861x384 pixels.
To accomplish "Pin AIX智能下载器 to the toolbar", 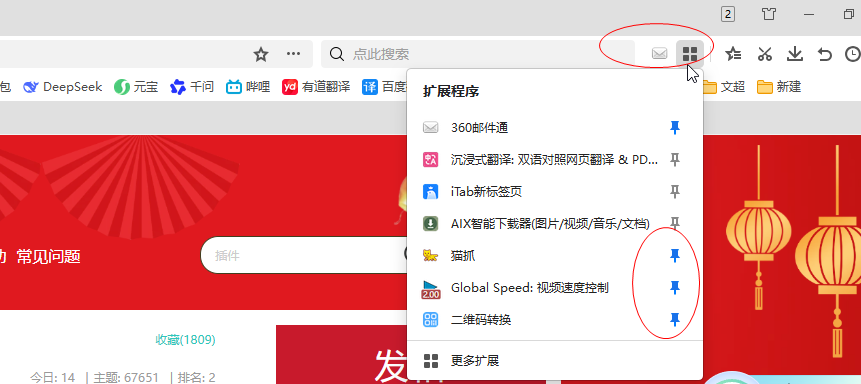I will tap(675, 224).
